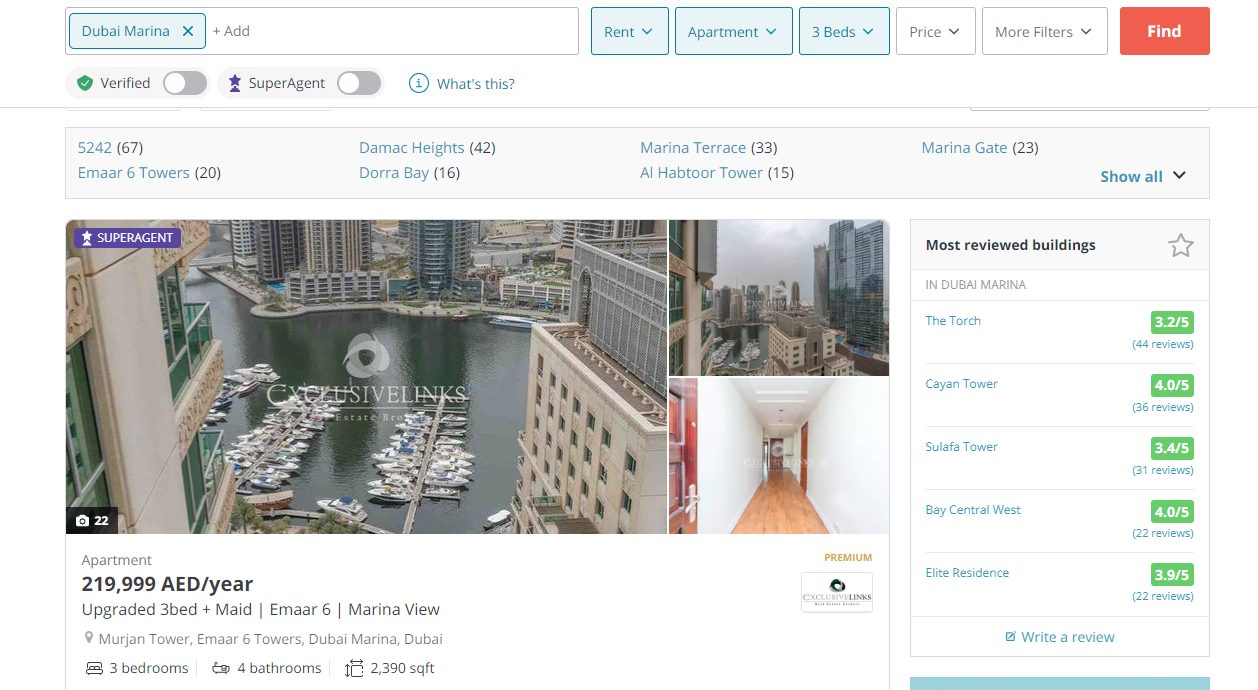The image size is (1258, 690).
Task: Click the green Verified shield icon
Action: click(x=85, y=83)
